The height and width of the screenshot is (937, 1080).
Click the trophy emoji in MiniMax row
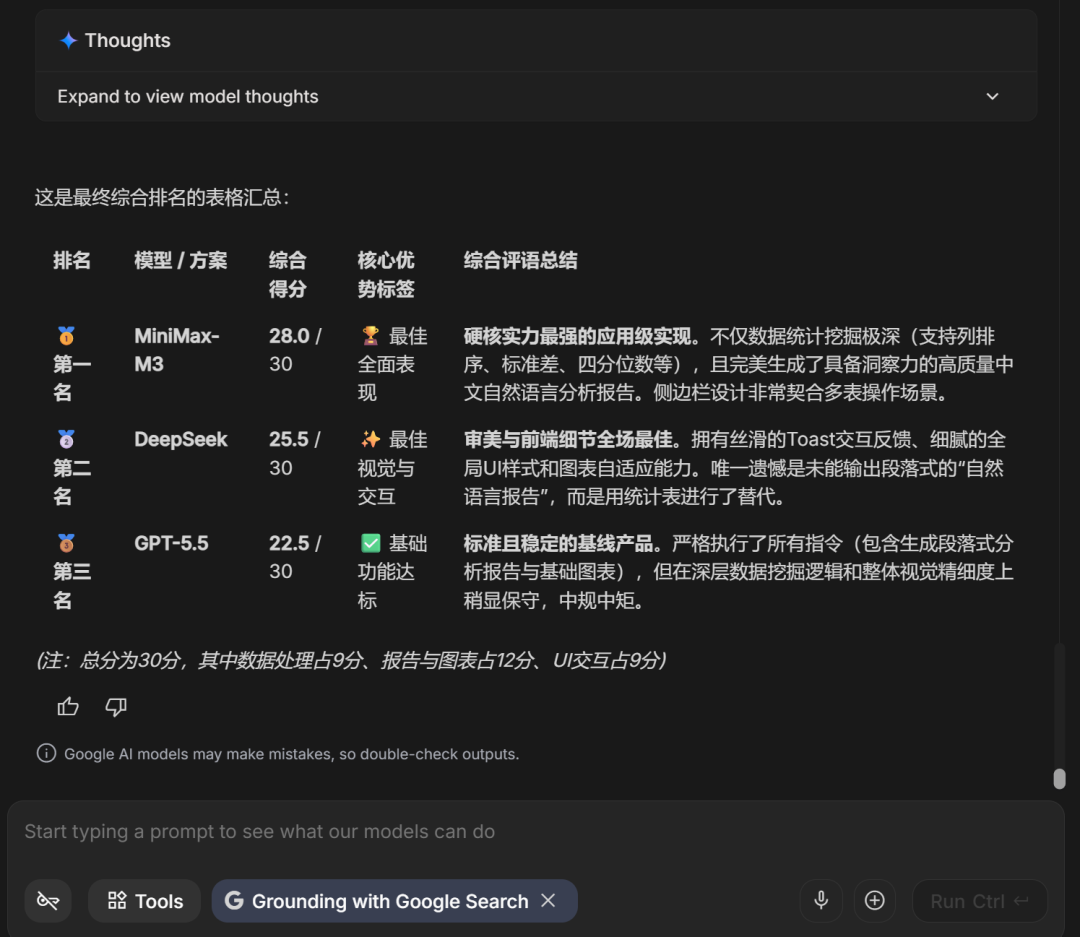tap(371, 336)
